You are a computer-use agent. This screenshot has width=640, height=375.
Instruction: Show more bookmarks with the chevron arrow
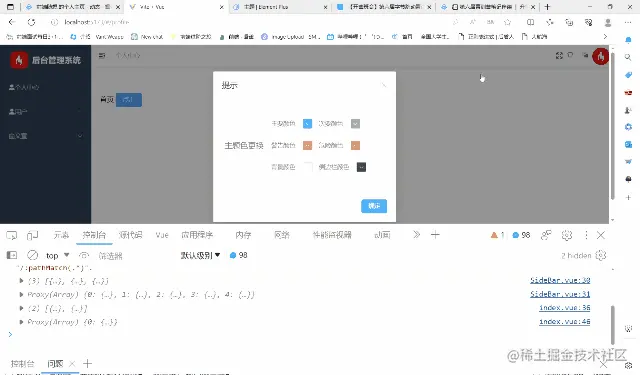[605, 37]
